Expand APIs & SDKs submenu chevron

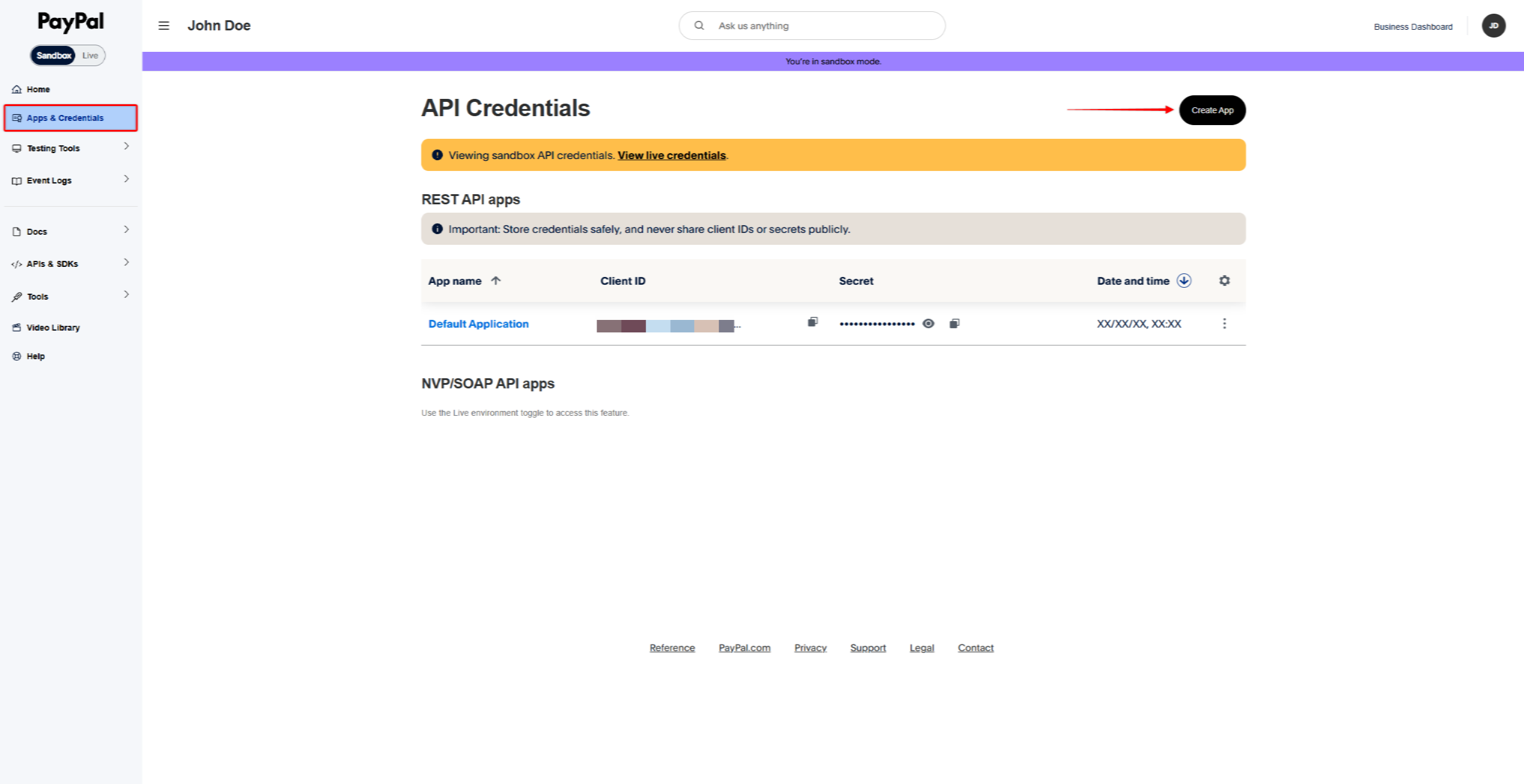[126, 262]
